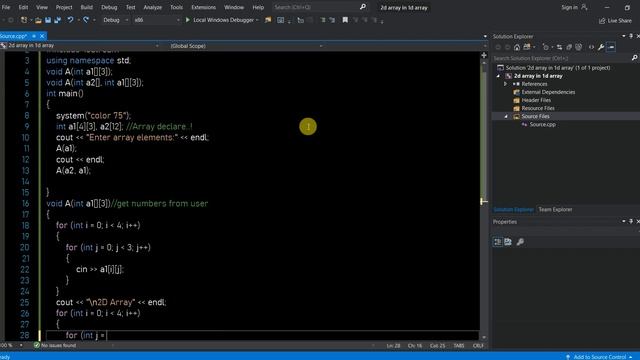
Task: Select the Header Files folder
Action: 536,100
